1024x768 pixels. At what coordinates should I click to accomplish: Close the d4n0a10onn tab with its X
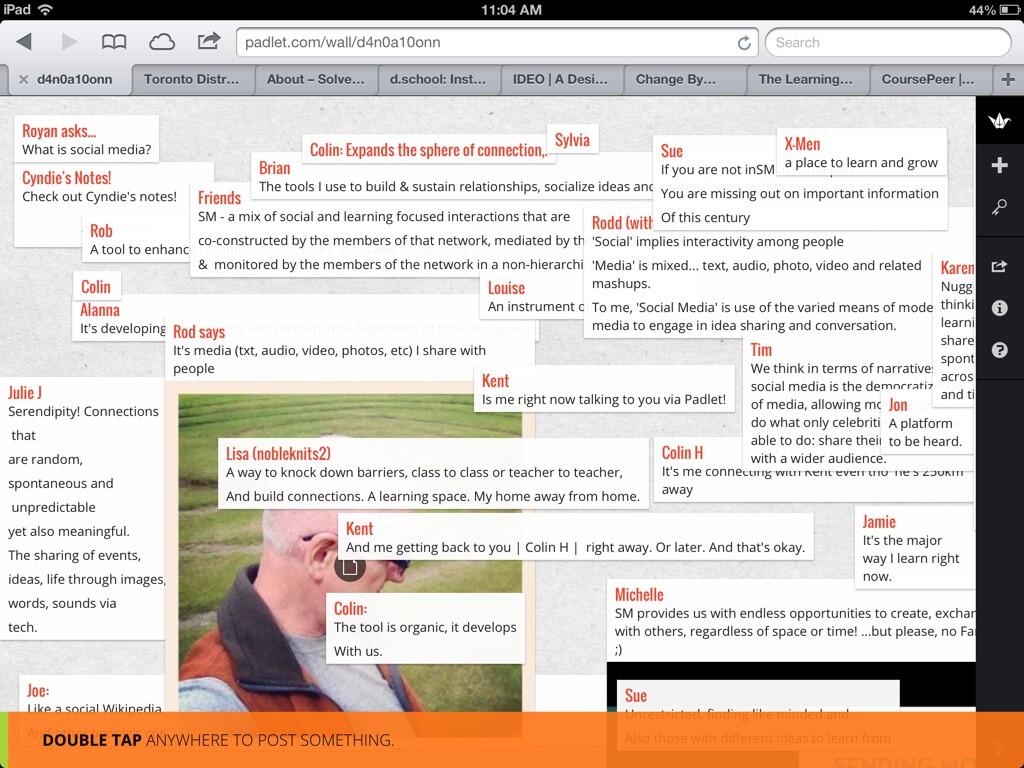coord(24,79)
